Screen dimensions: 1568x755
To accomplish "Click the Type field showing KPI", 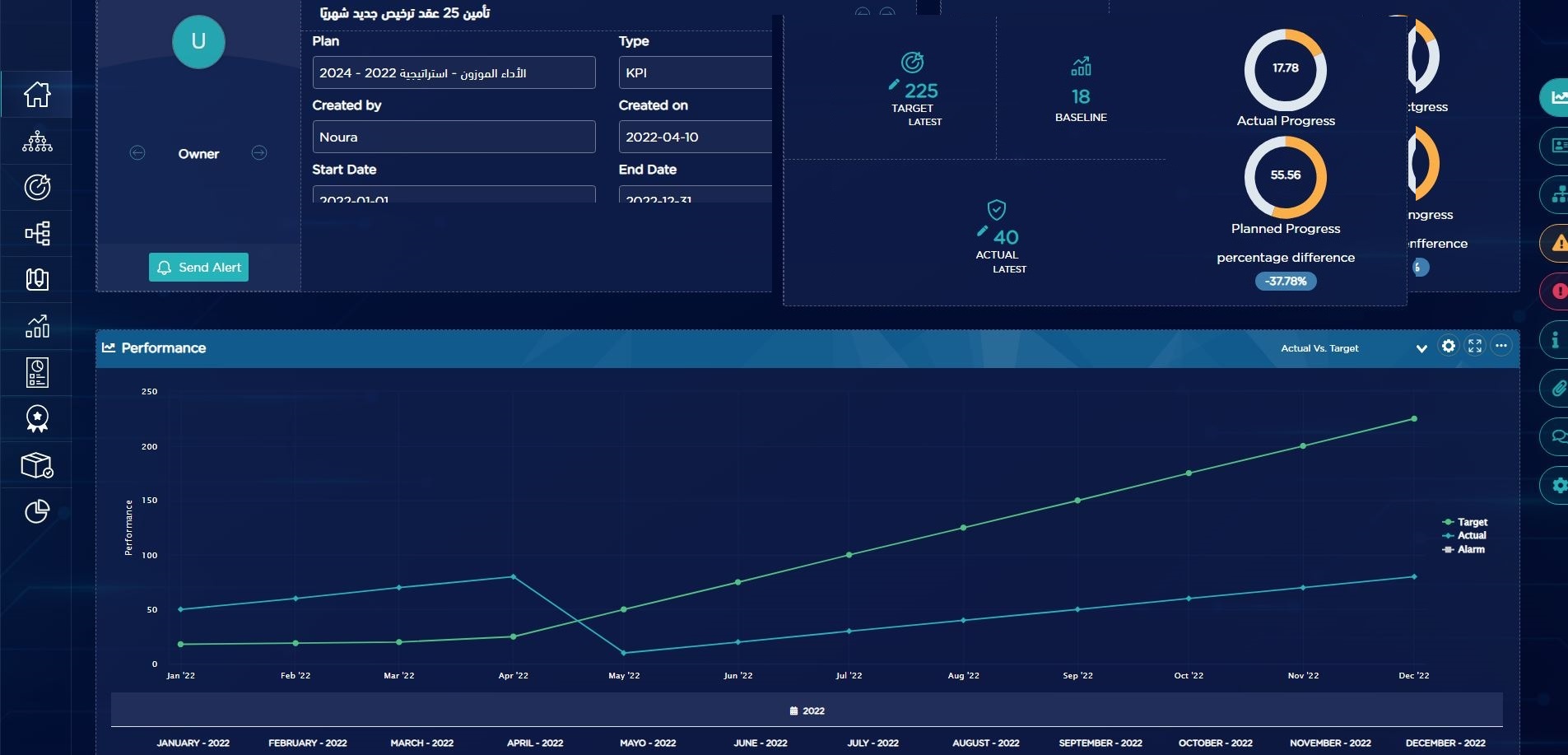I will pos(696,72).
